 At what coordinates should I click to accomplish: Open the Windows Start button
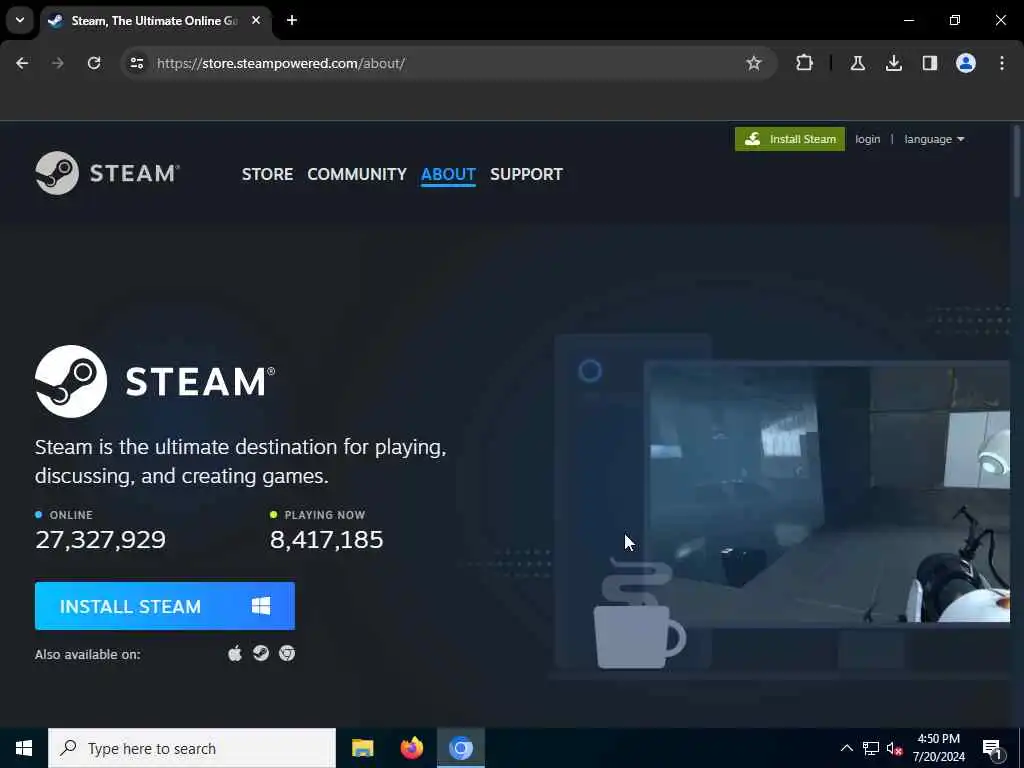(x=24, y=748)
